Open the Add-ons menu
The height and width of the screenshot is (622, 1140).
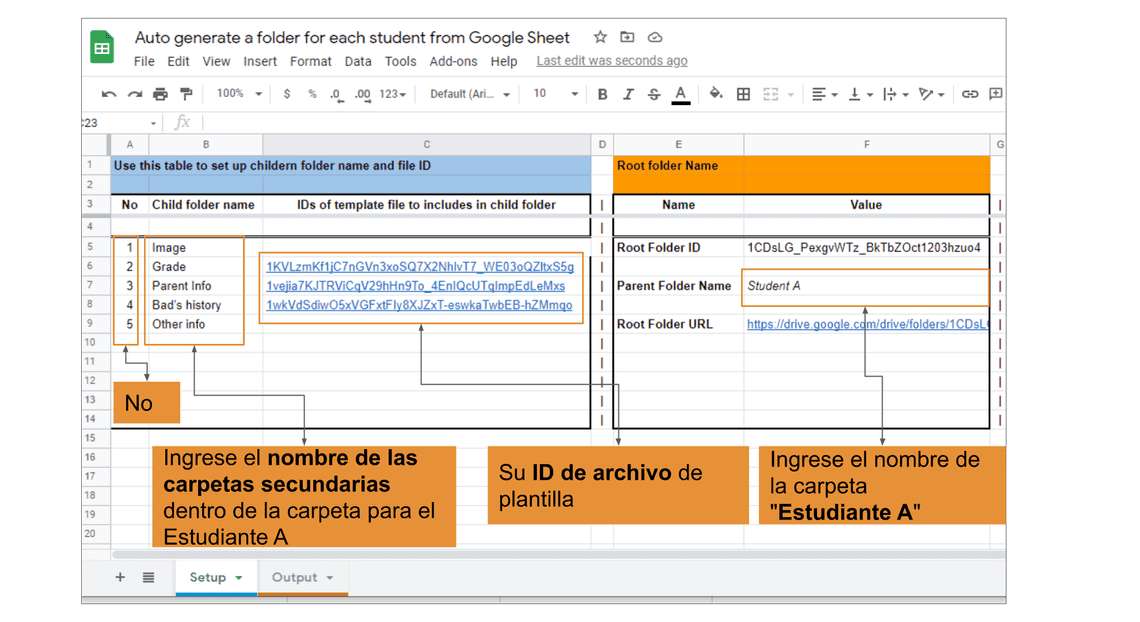click(x=453, y=61)
